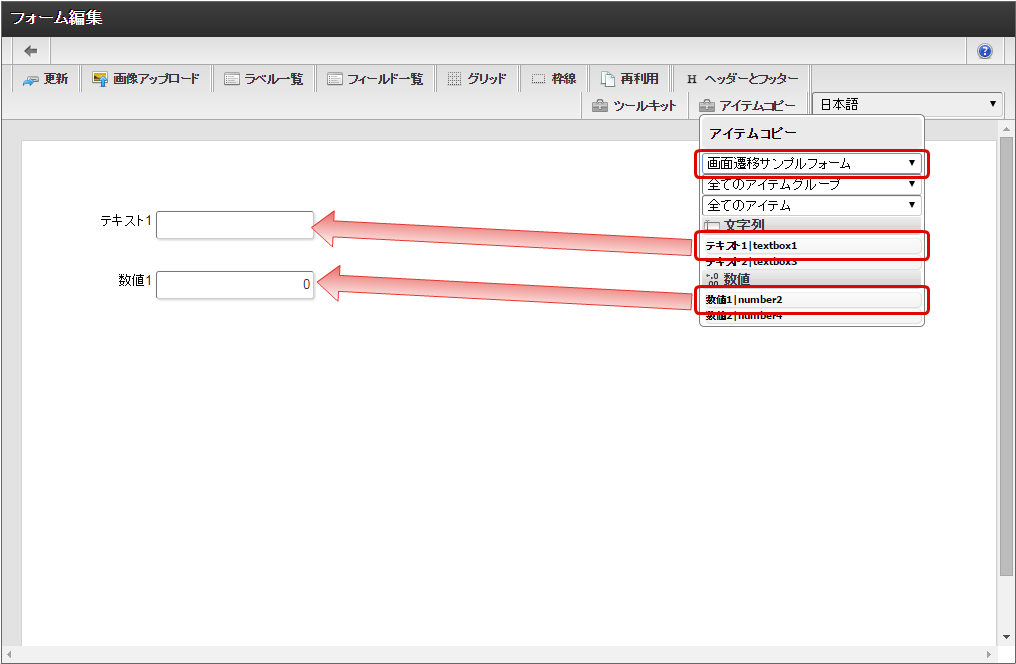
Task: Open the ツールキット toolkit panel
Action: [x=634, y=106]
